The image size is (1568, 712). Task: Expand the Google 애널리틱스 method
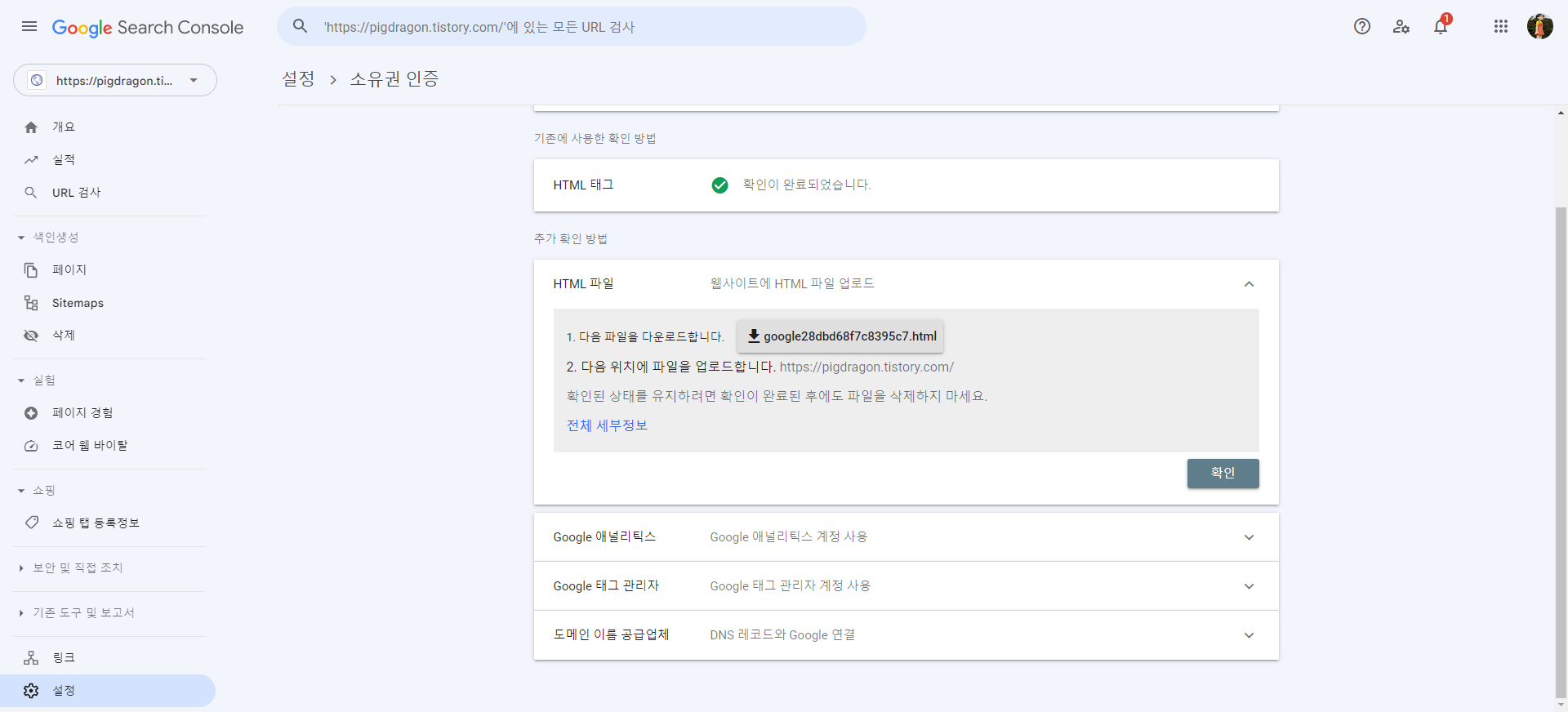(x=906, y=537)
